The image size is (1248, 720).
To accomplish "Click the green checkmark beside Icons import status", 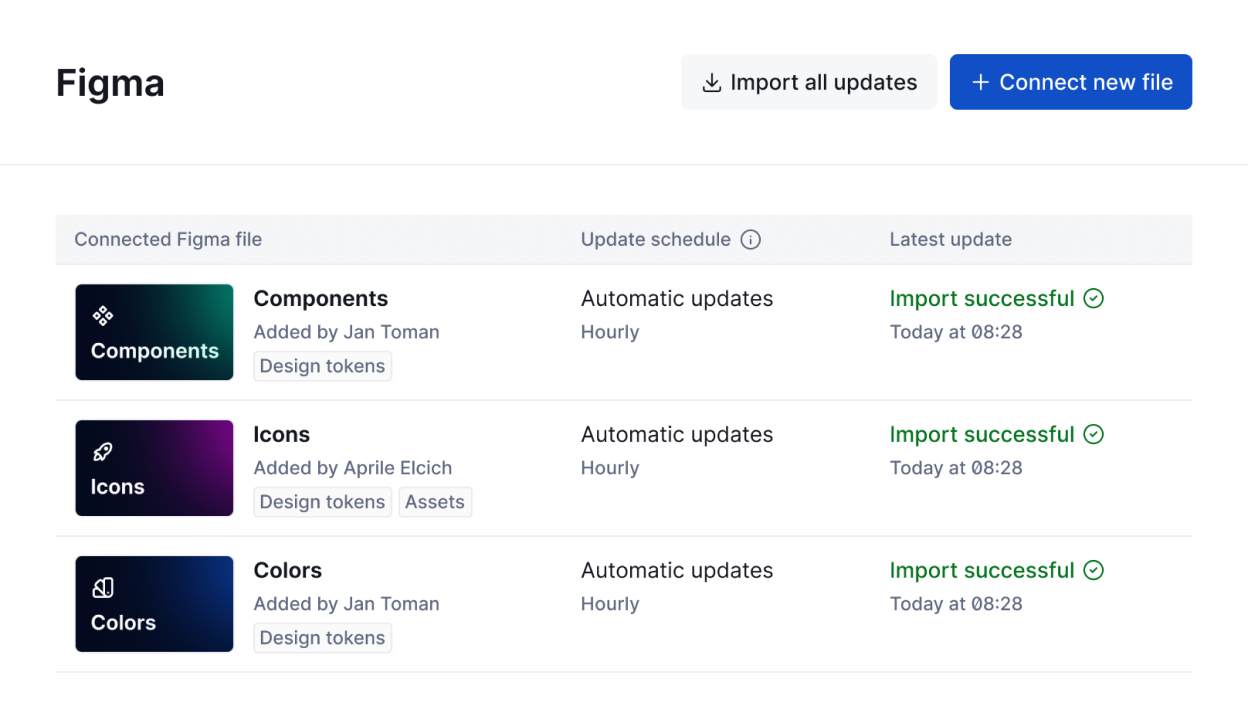I will click(x=1093, y=434).
